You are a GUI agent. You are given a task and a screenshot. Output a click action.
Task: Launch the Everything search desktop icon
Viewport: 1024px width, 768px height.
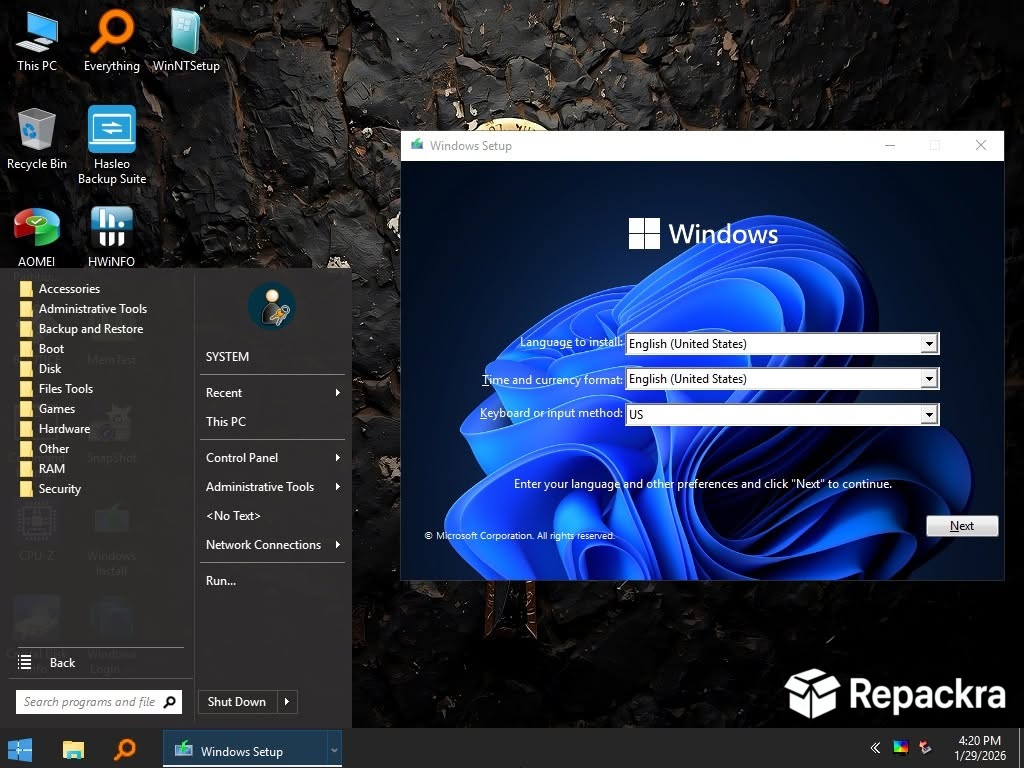[112, 41]
